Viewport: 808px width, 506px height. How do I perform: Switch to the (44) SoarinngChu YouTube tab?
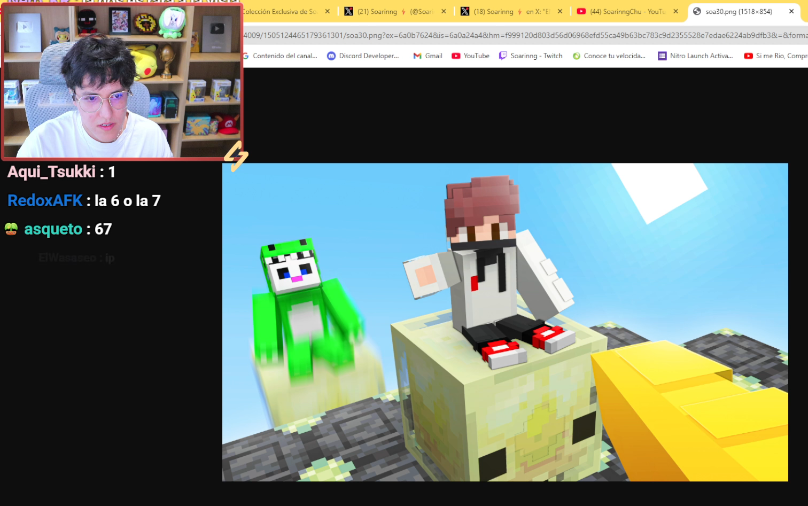[x=629, y=11]
